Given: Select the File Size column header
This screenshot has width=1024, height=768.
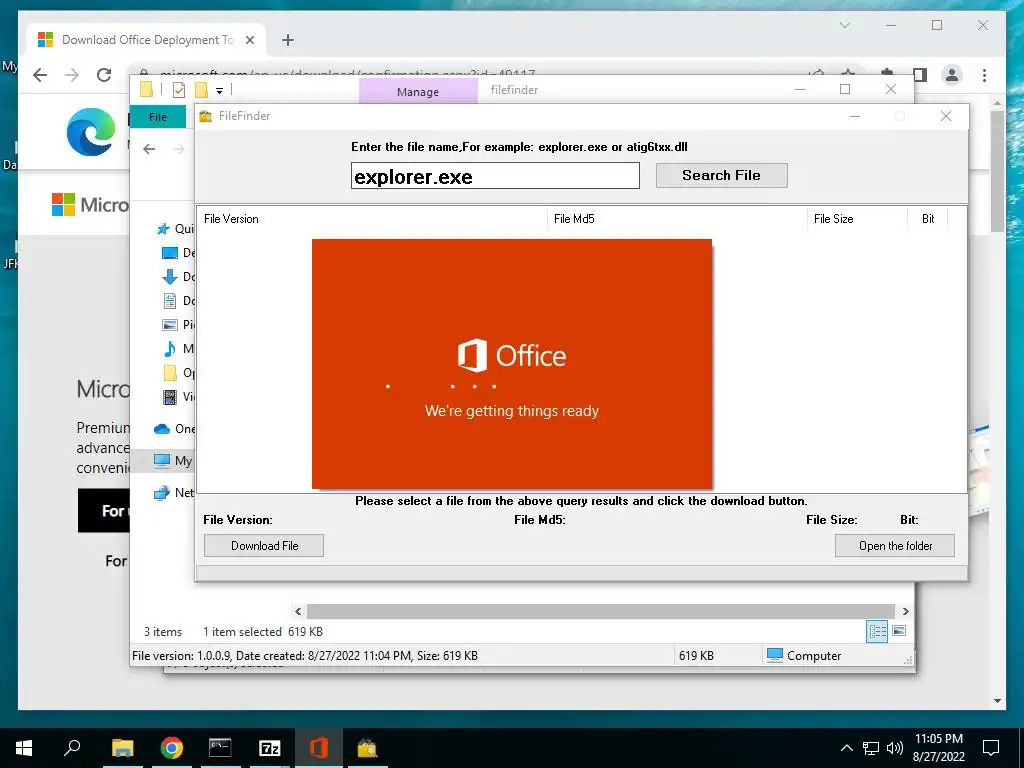Looking at the screenshot, I should (857, 219).
